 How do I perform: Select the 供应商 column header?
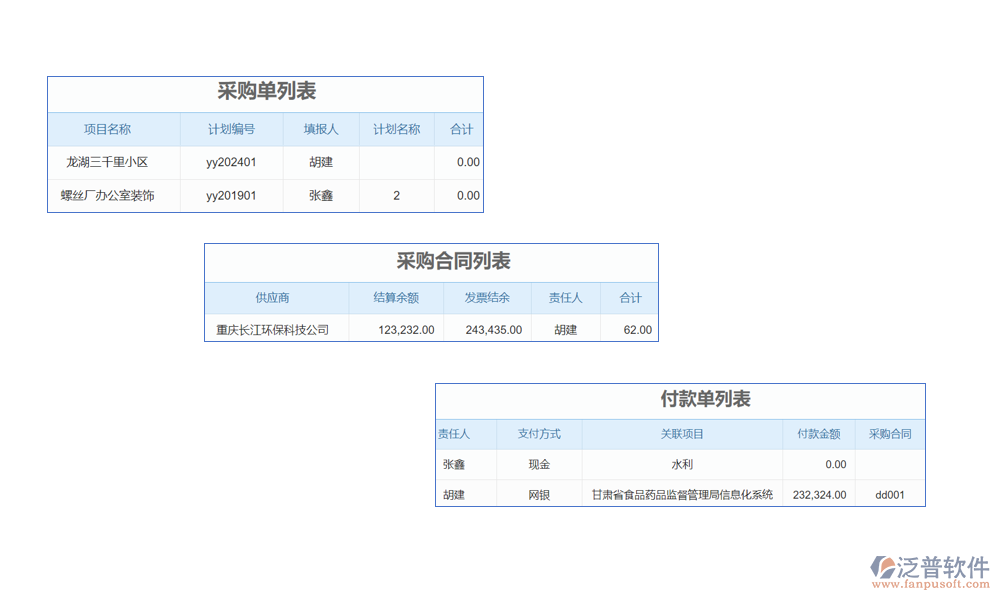[272, 298]
